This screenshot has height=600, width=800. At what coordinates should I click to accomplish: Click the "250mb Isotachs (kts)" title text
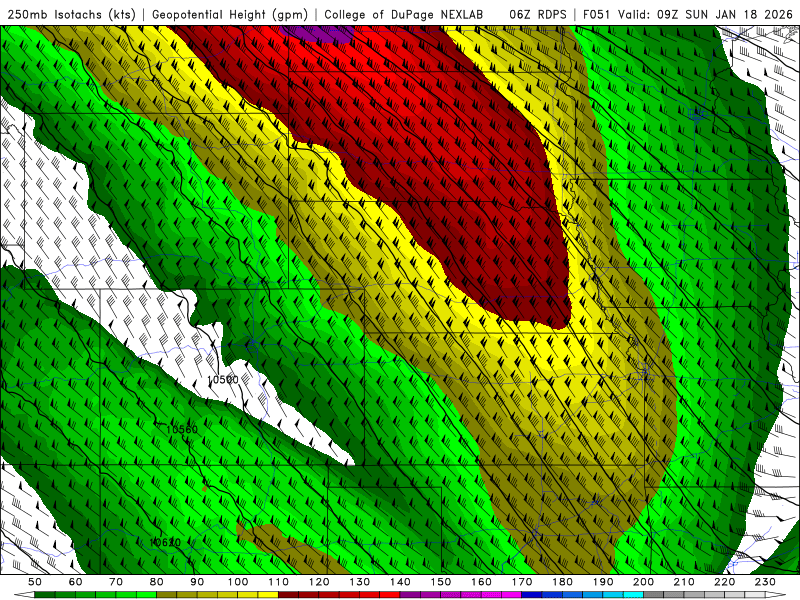click(71, 15)
